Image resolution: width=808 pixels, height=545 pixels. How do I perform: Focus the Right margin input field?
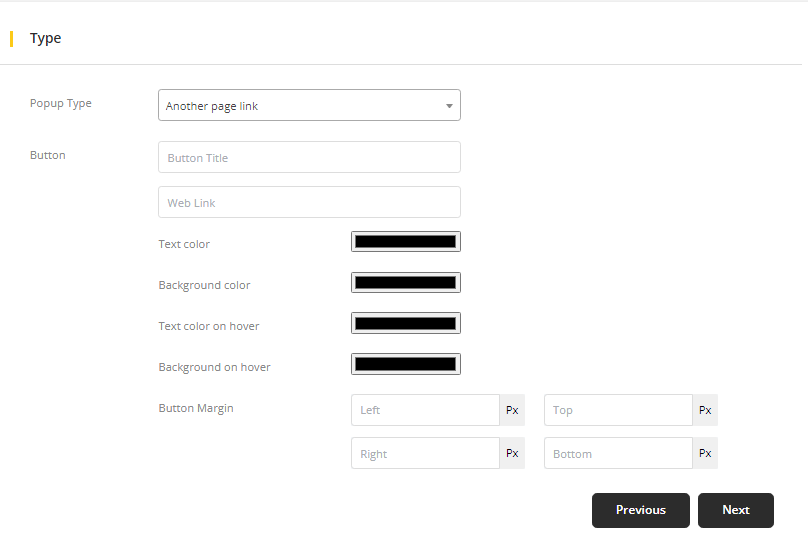tap(425, 454)
